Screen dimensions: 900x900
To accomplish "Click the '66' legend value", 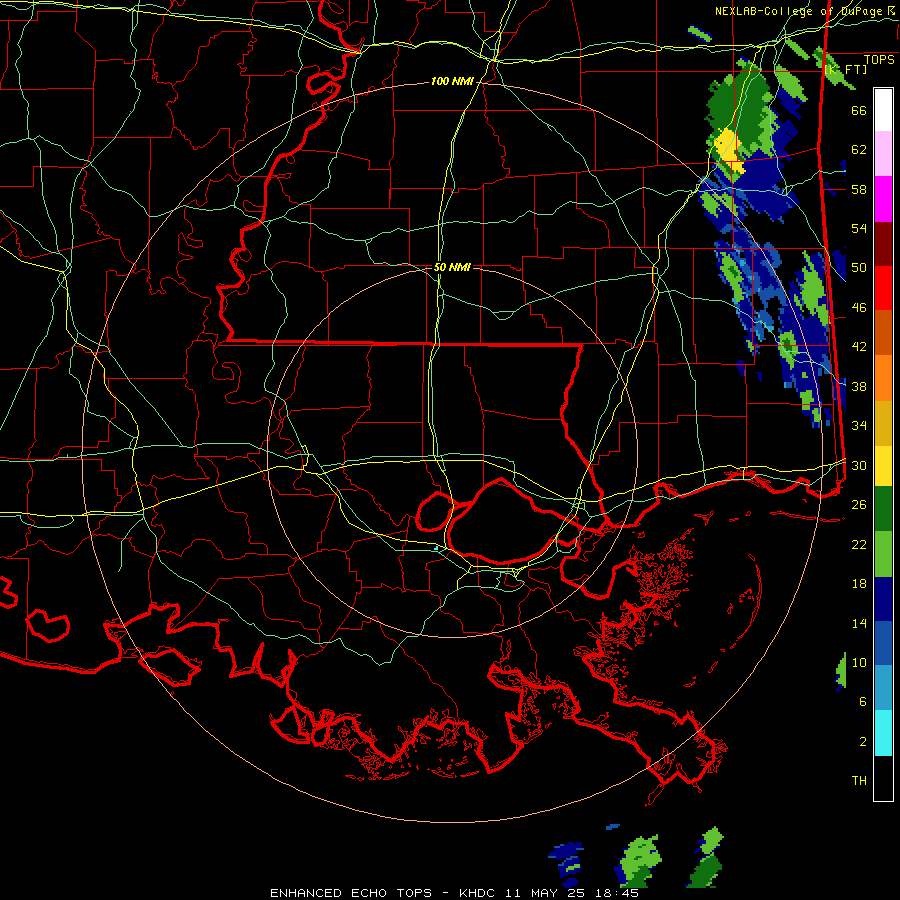I will click(x=859, y=110).
